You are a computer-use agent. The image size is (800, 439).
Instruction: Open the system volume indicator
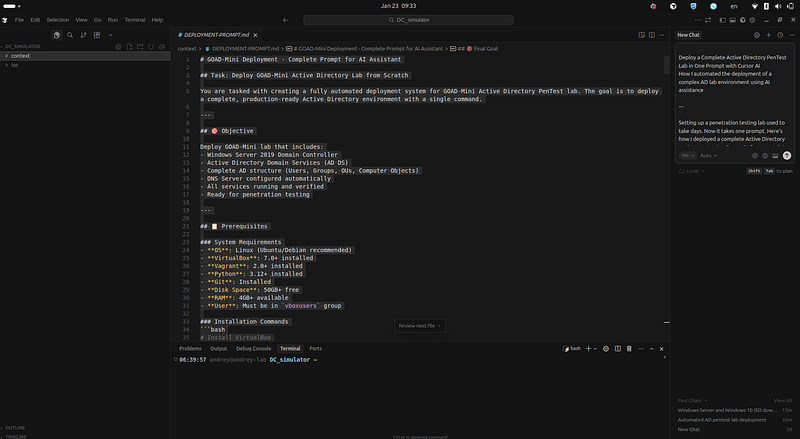(x=778, y=6)
